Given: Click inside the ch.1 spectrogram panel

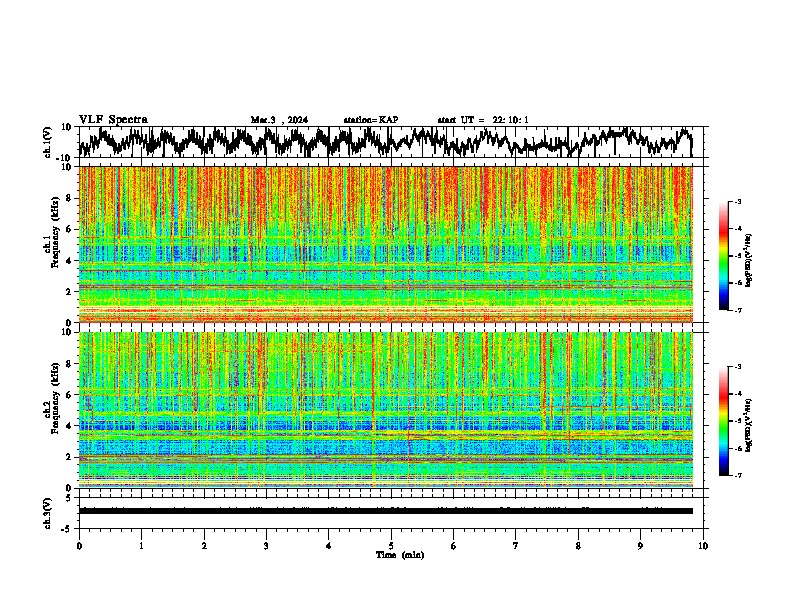Looking at the screenshot, I should click(385, 244).
